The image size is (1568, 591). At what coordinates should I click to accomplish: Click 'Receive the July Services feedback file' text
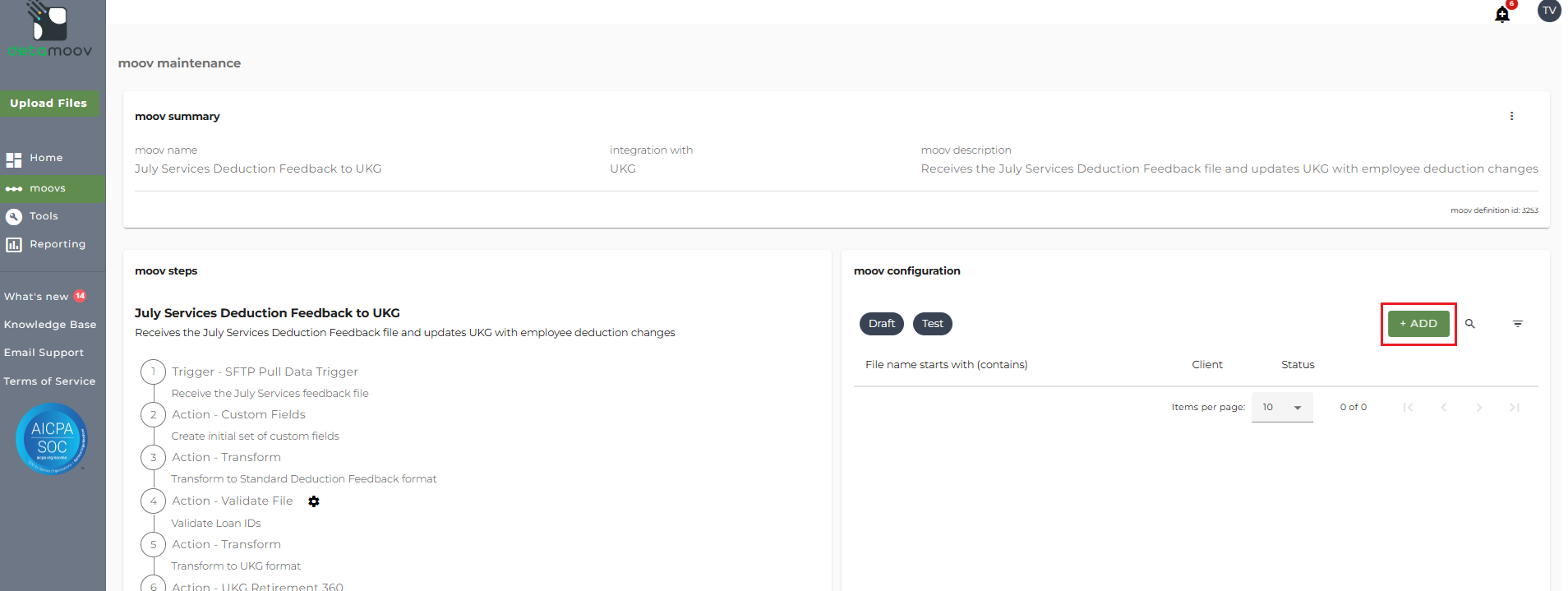[270, 394]
